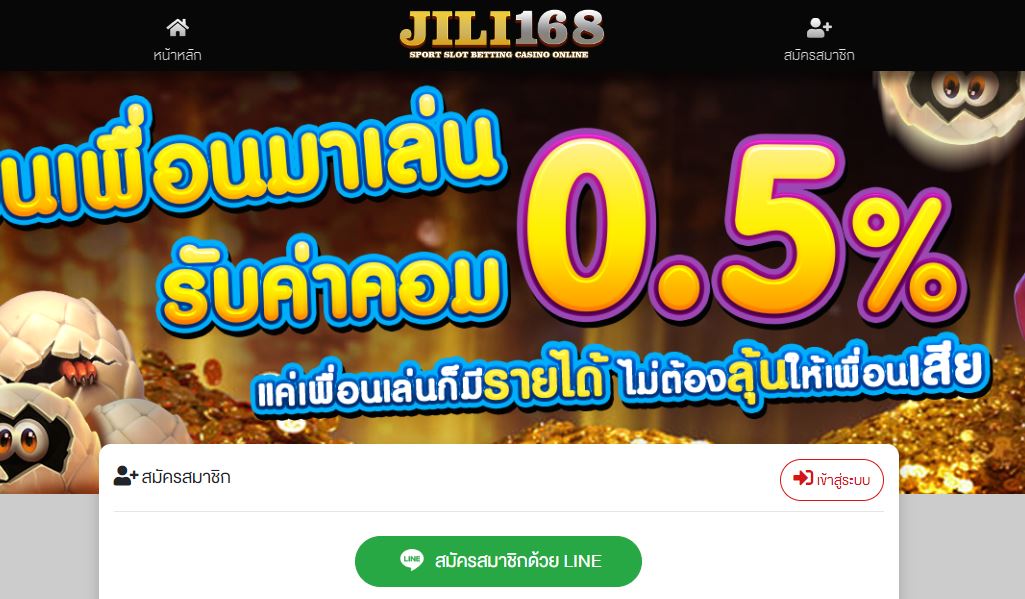The image size is (1025, 599).
Task: Click the SPORT SLOT BETTING CASINO ONLINE tagline
Action: coord(499,55)
